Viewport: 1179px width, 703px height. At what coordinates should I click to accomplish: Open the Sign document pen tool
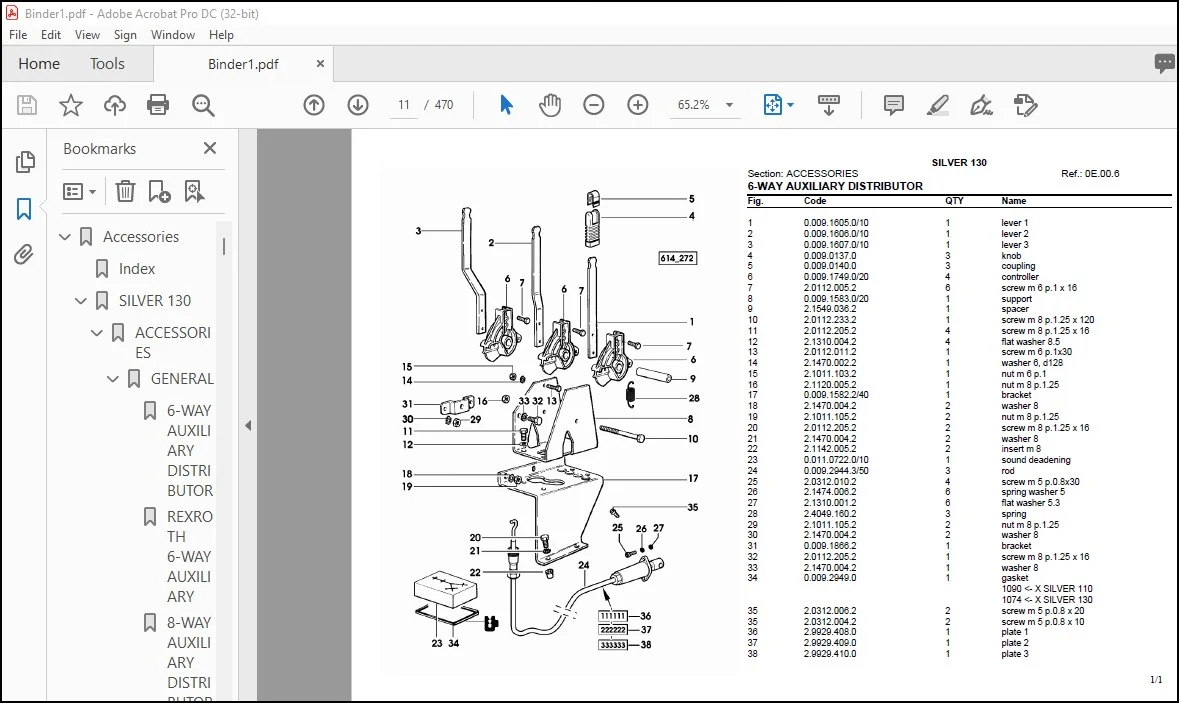coord(981,105)
